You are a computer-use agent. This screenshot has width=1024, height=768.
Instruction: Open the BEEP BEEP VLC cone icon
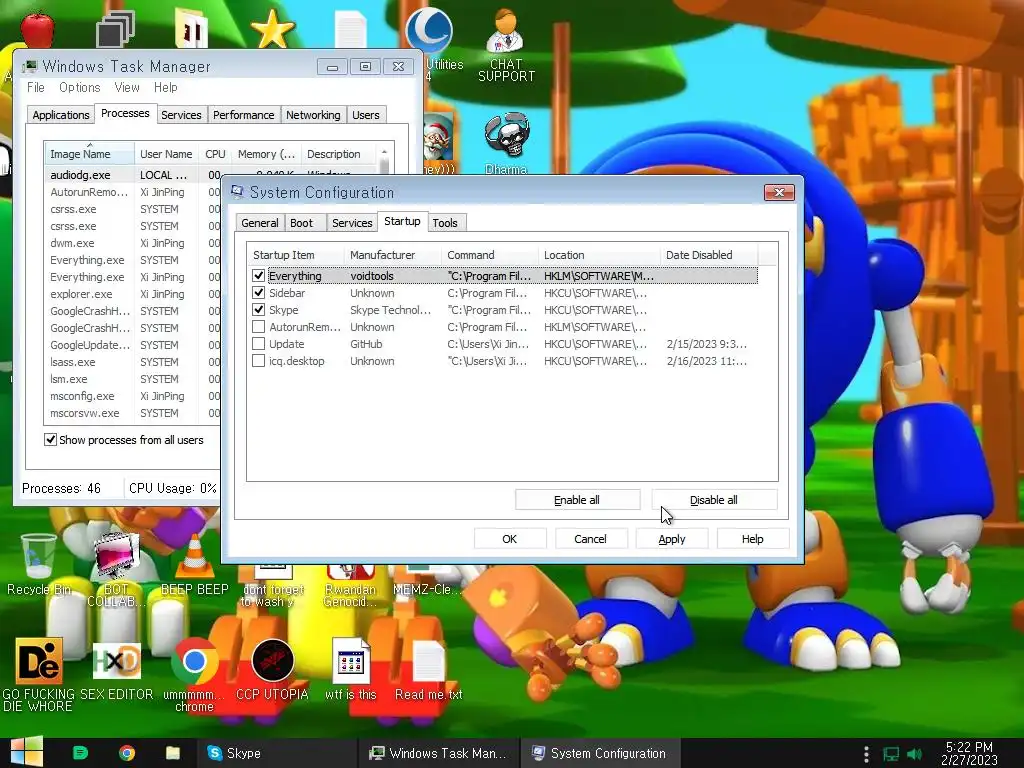tap(195, 564)
